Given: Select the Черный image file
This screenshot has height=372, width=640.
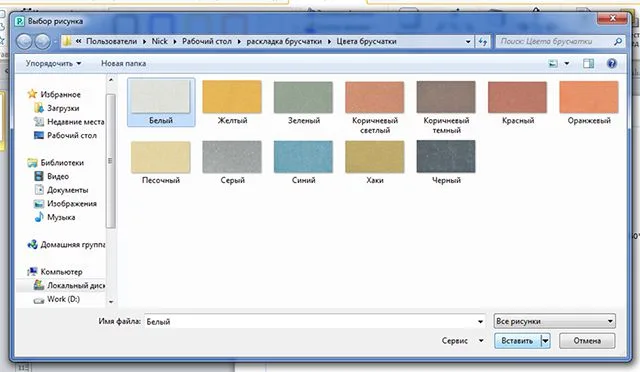Looking at the screenshot, I should pyautogui.click(x=446, y=163).
